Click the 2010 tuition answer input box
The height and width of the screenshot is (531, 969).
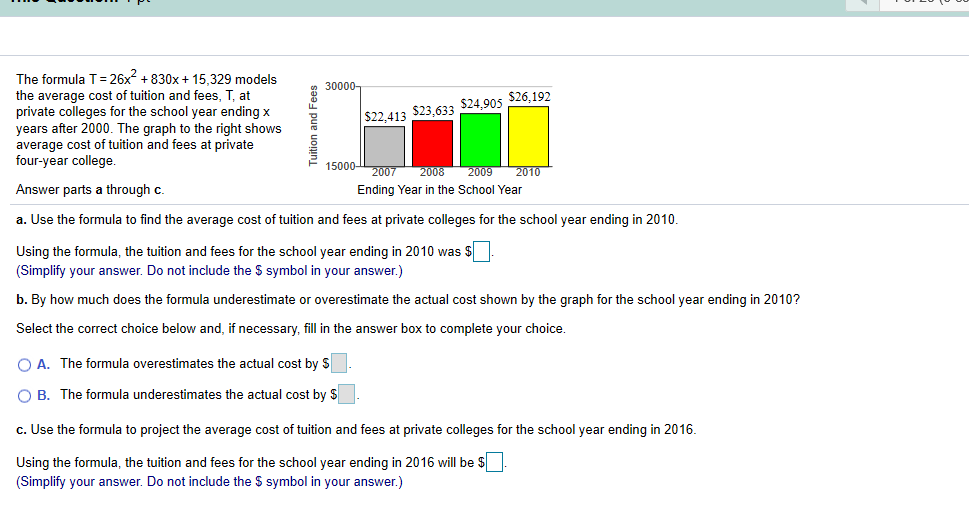pos(481,252)
